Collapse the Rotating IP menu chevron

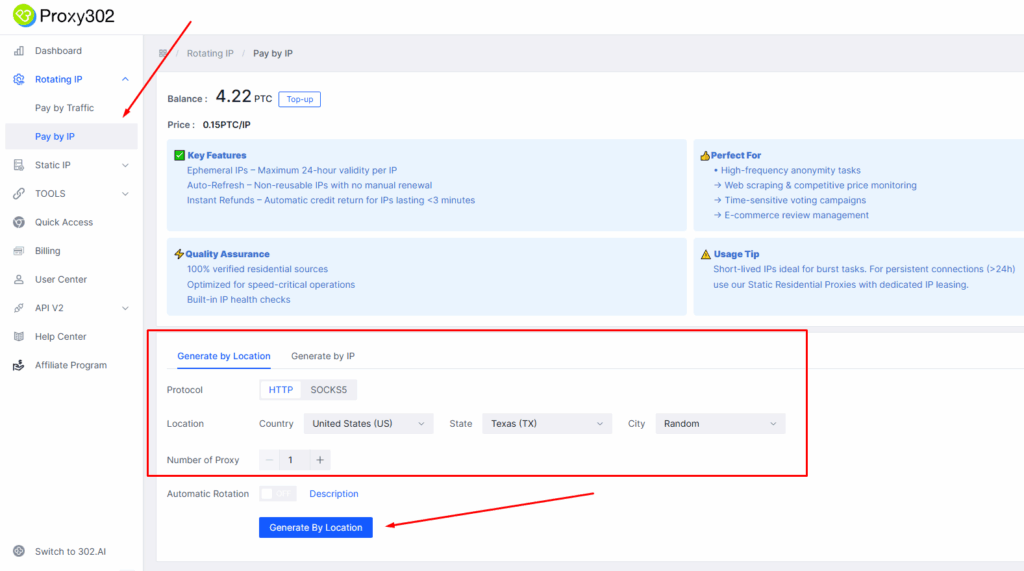pyautogui.click(x=125, y=79)
